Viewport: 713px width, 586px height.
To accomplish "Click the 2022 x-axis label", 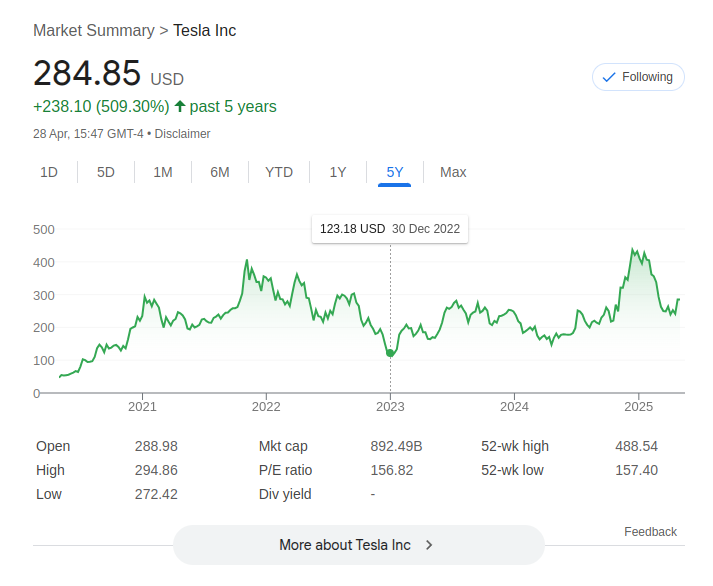I will point(266,406).
